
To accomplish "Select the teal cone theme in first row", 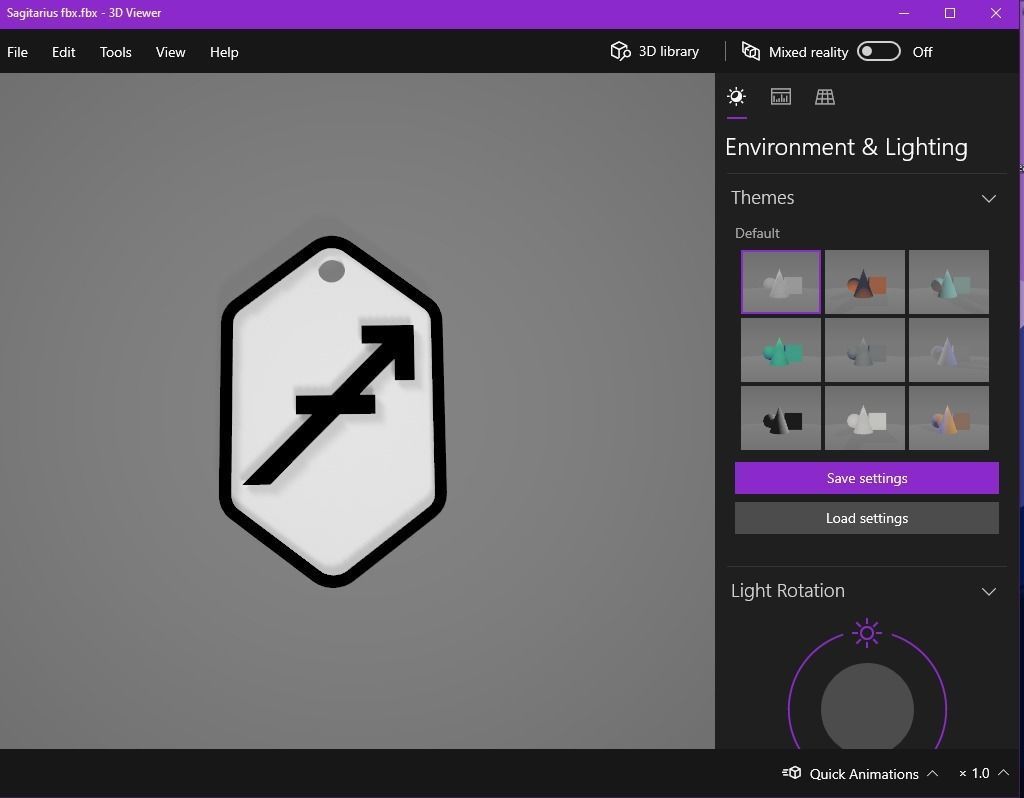I will coord(949,282).
